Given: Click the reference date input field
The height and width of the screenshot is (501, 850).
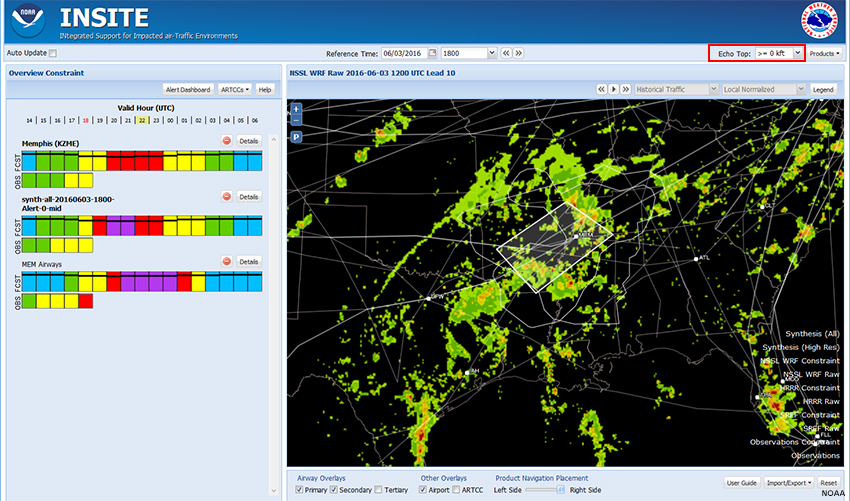Looking at the screenshot, I should click(404, 53).
